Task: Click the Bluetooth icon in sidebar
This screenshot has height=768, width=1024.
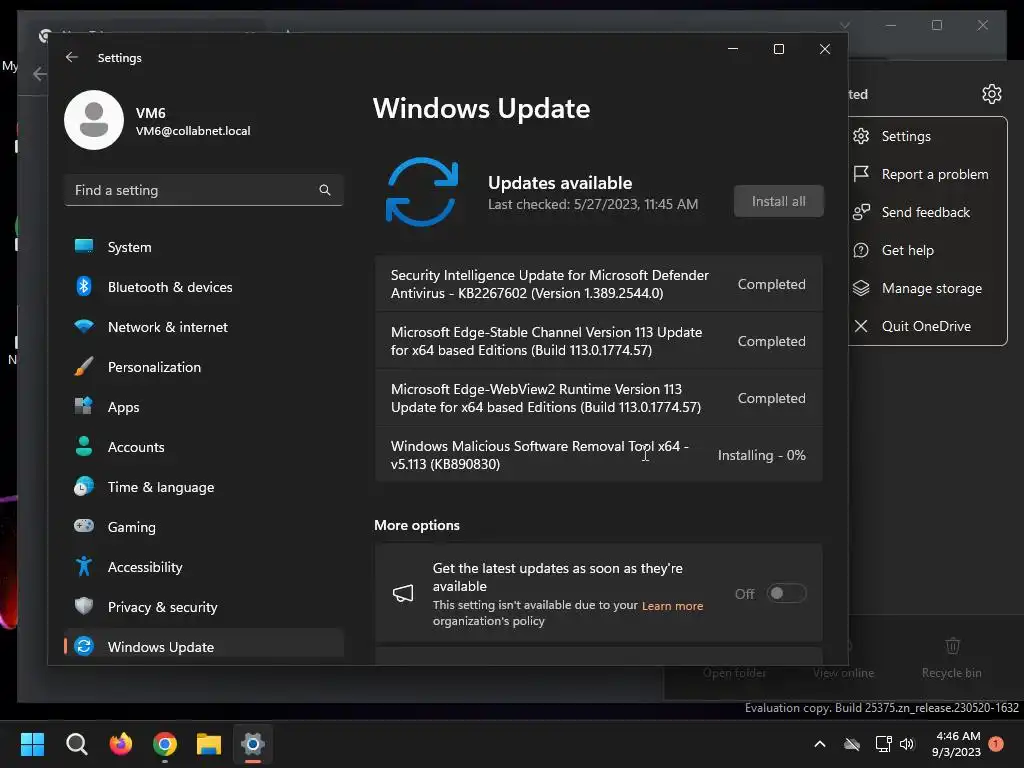Action: 84,286
